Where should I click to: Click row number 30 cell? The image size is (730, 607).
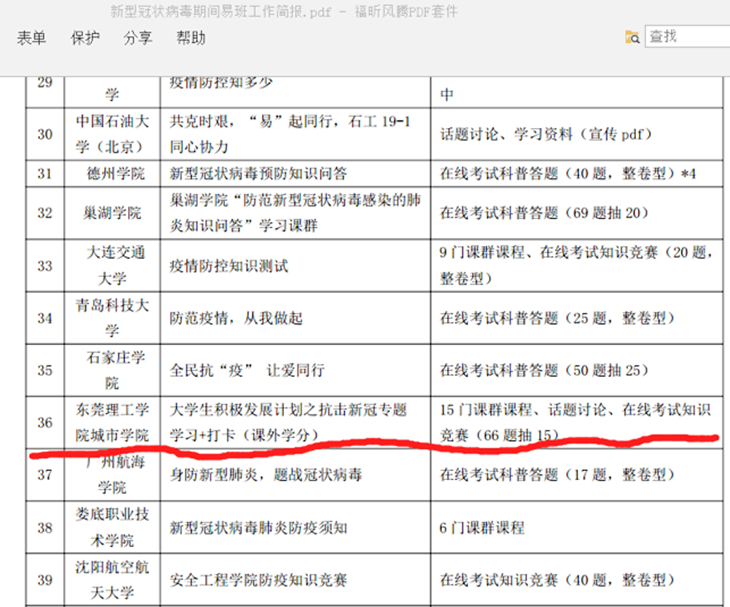44,134
